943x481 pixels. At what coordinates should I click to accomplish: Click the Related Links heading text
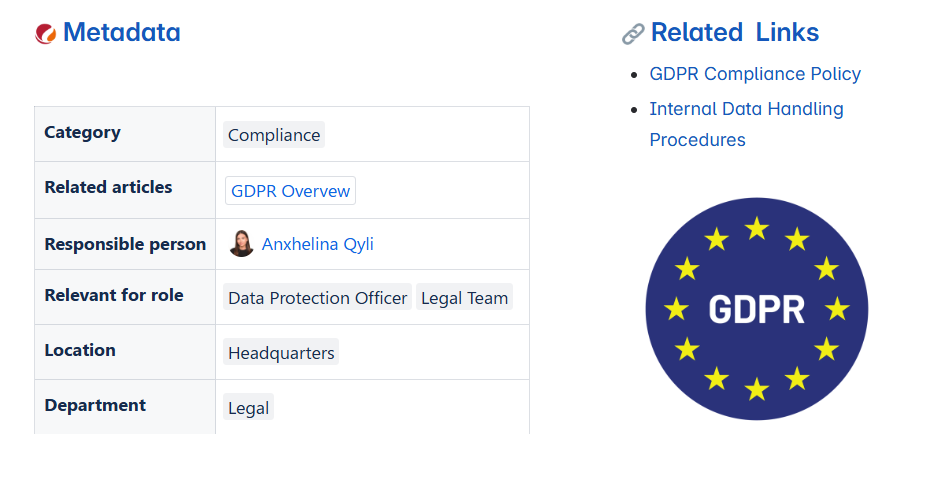point(734,32)
